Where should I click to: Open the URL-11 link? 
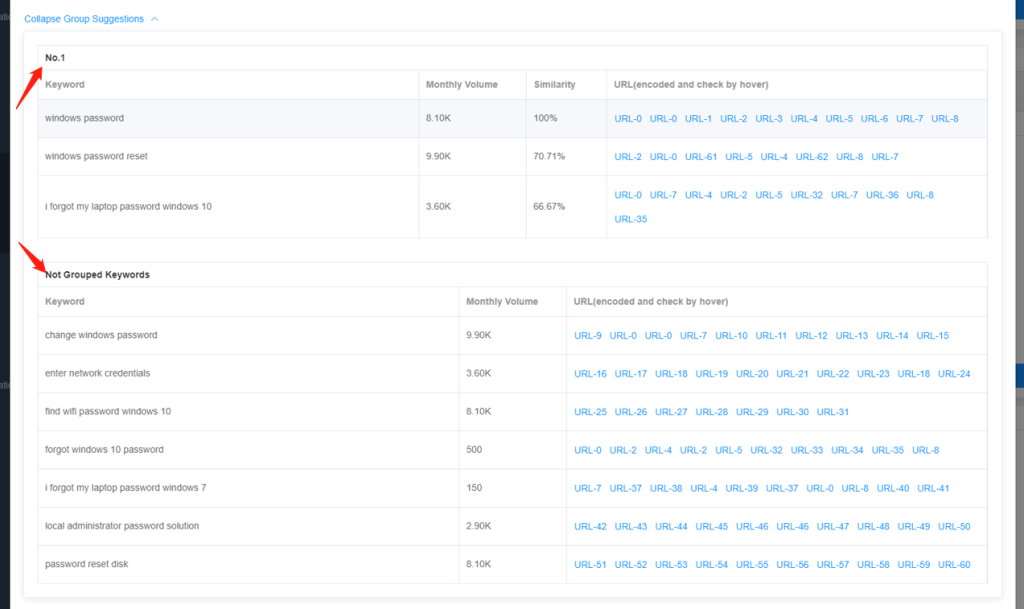point(771,336)
